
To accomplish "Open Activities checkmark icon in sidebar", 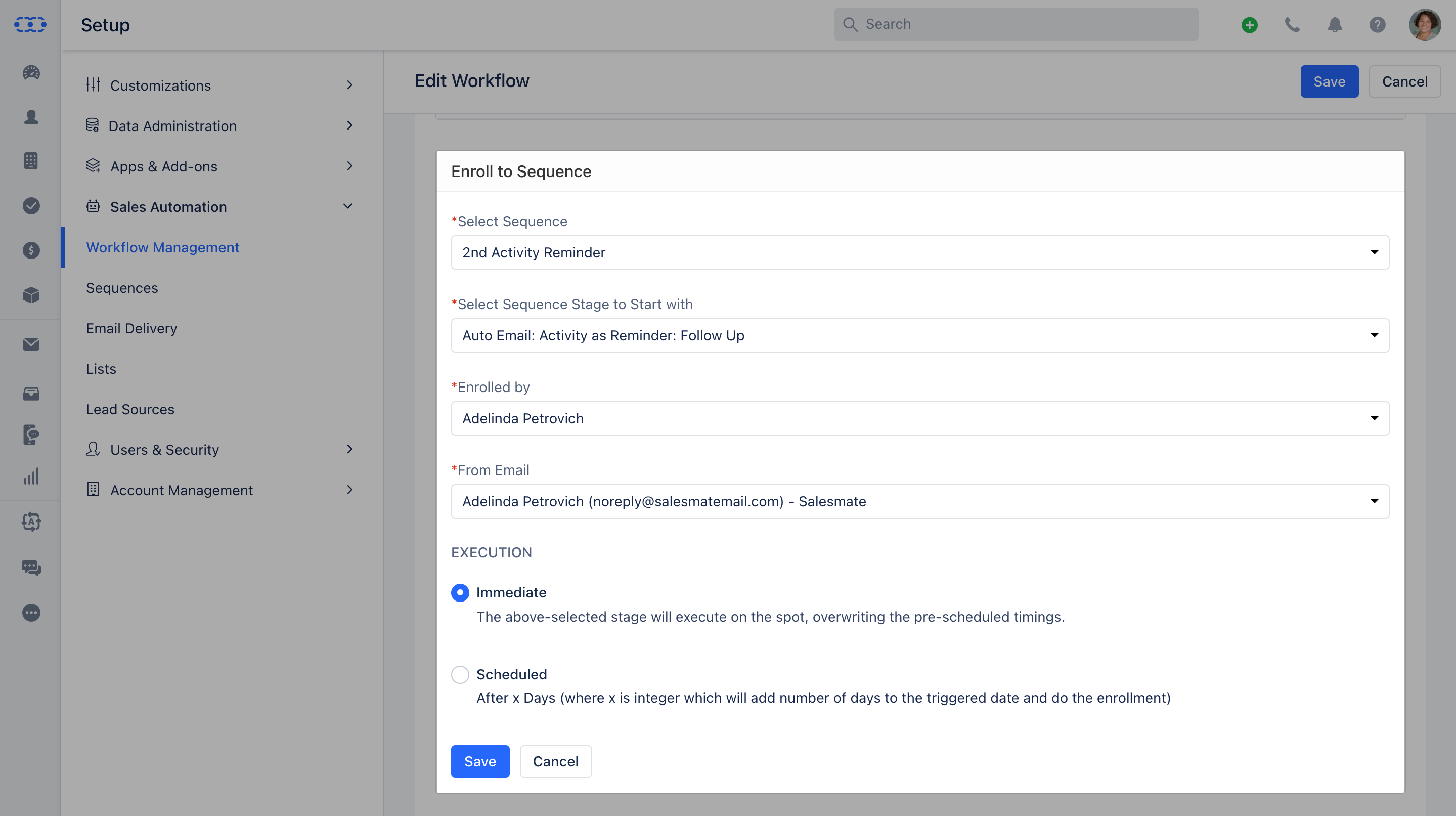I will [31, 206].
